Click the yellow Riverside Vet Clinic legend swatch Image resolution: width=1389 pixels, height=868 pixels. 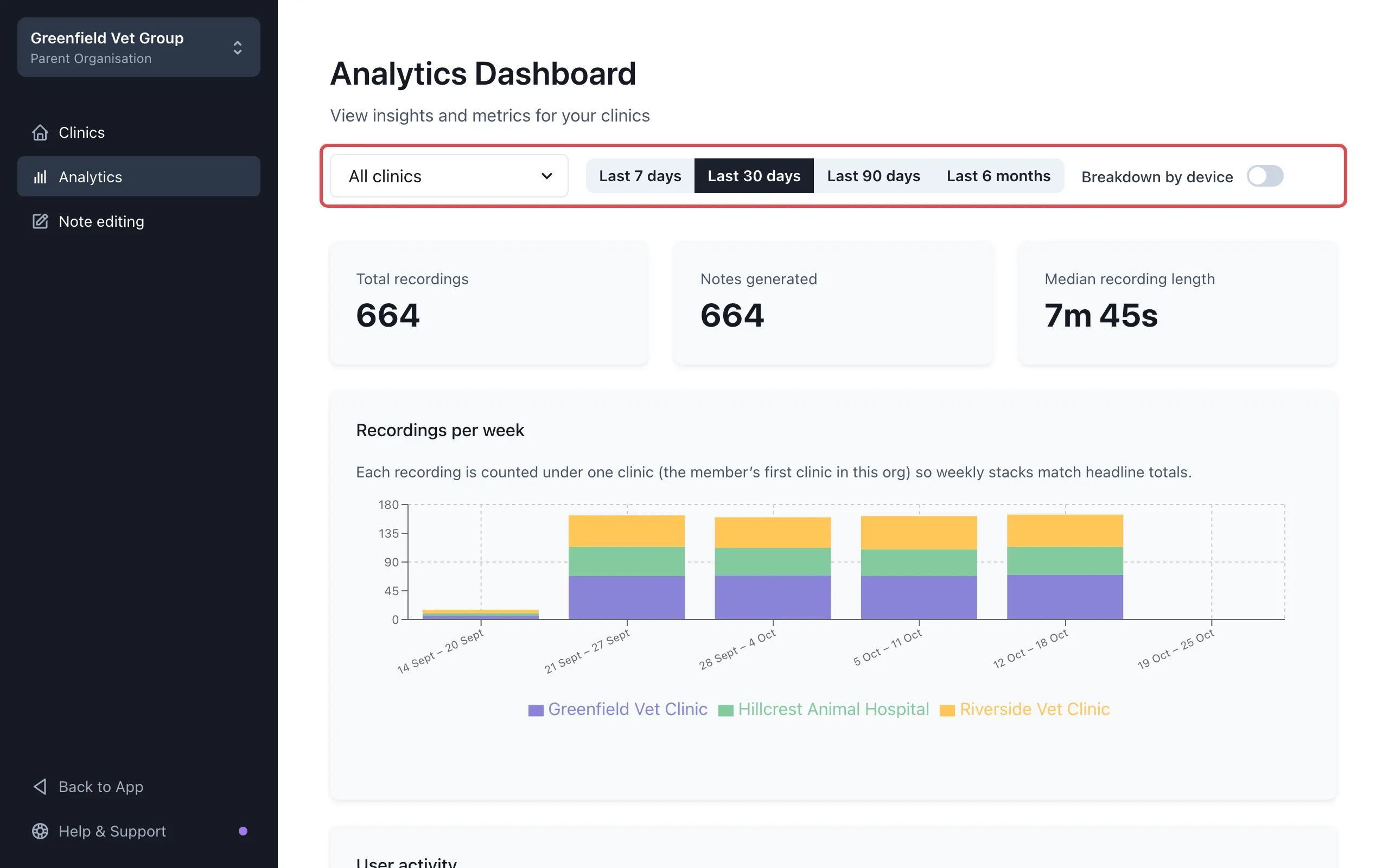[947, 710]
